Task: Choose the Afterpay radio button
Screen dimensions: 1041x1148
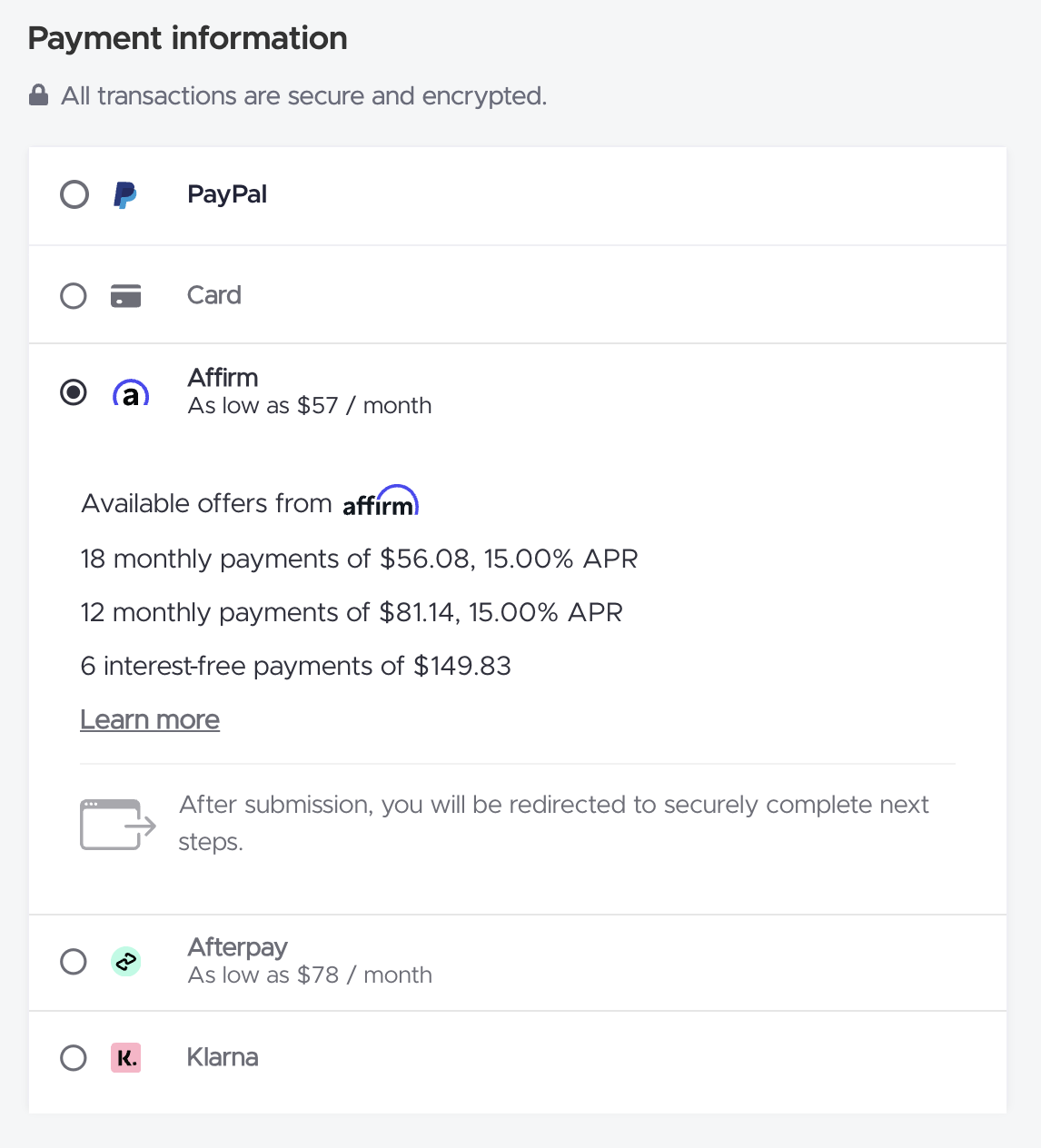Action: pos(74,962)
